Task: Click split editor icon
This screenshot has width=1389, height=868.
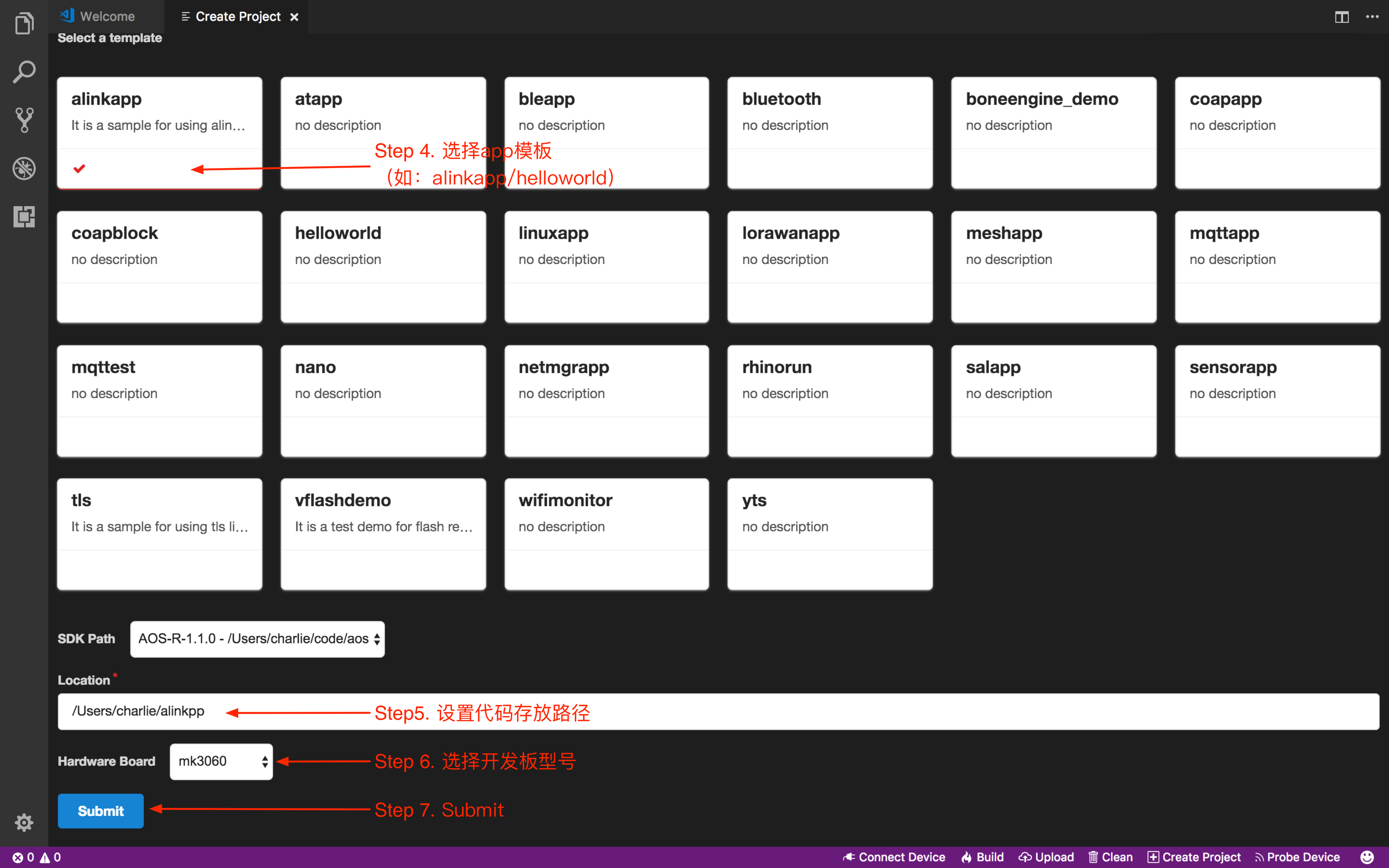Action: pyautogui.click(x=1341, y=17)
